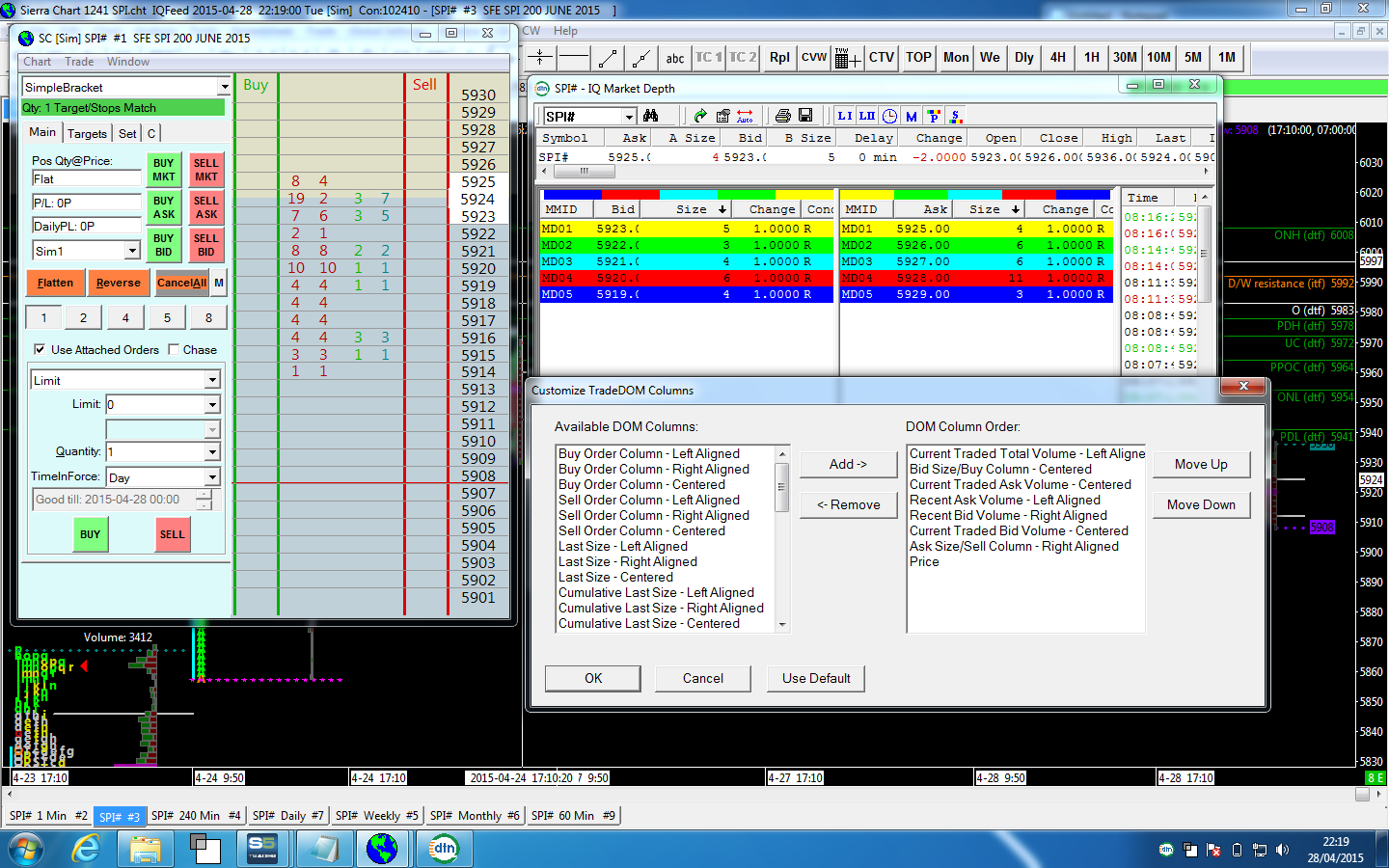Screen dimensions: 1389x868
Task: Switch to the Targets tab
Action: (x=87, y=133)
